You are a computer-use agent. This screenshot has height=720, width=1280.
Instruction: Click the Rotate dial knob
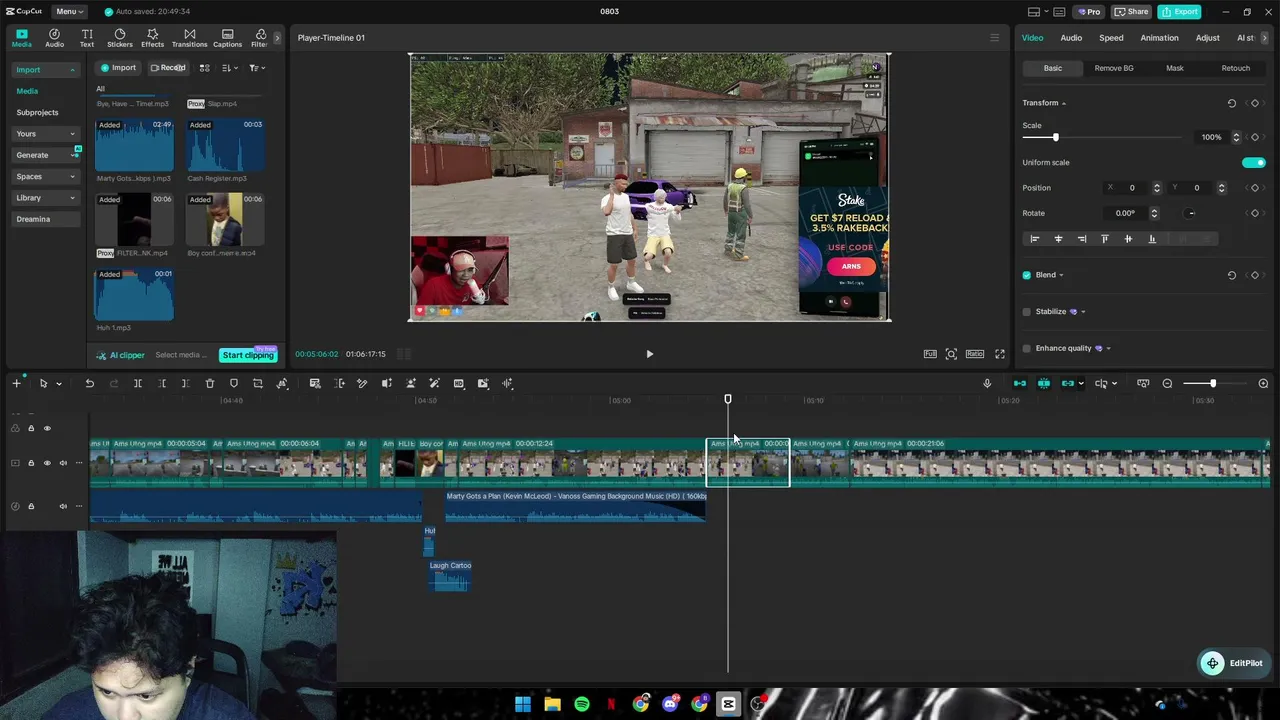[1191, 213]
